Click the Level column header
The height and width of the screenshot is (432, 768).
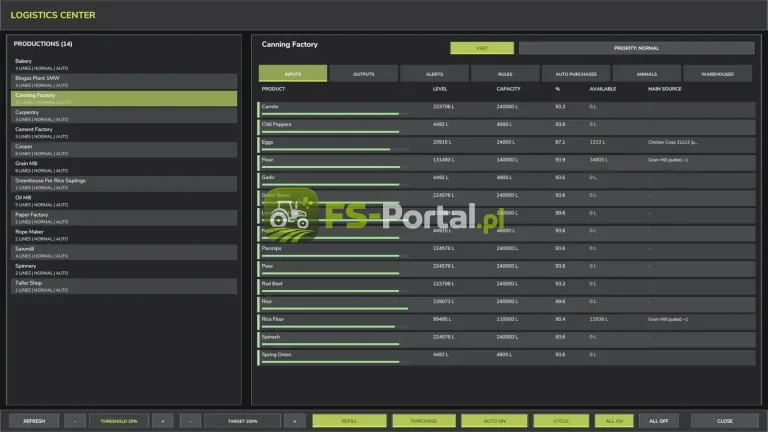(440, 89)
